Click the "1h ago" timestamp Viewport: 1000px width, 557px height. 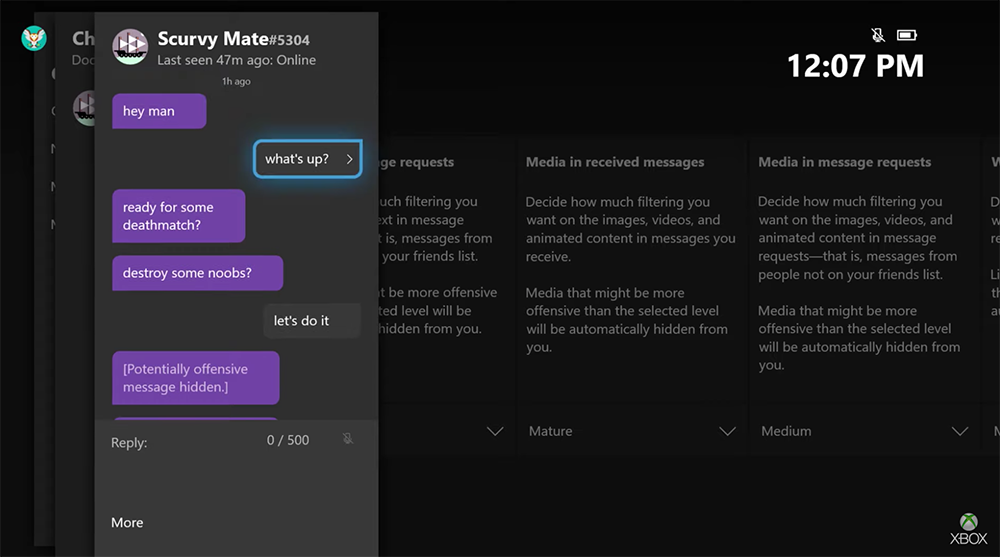pos(236,81)
